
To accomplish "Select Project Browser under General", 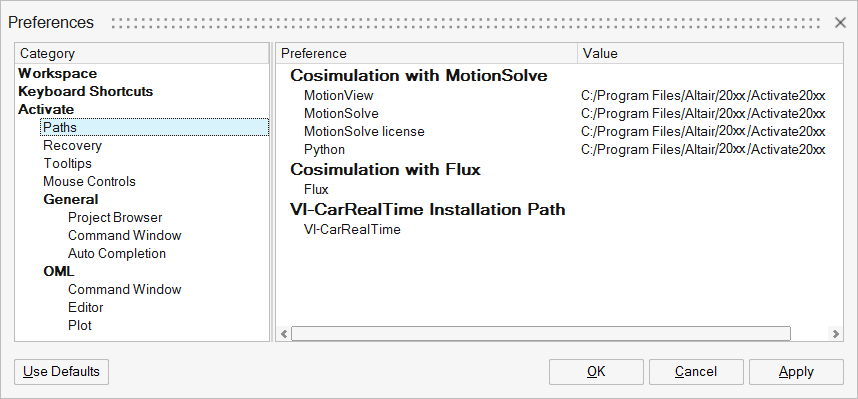I will click(115, 218).
